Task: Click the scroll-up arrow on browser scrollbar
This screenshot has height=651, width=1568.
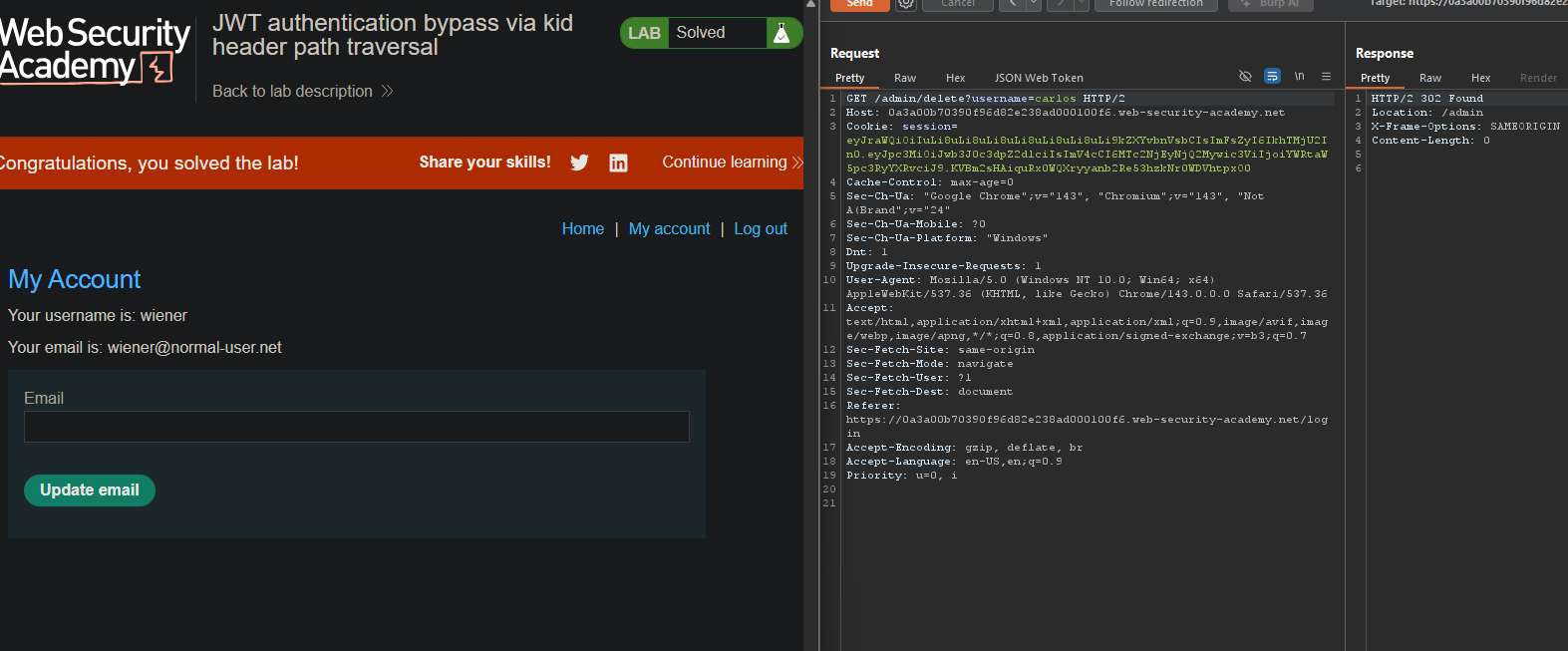Action: click(x=810, y=5)
